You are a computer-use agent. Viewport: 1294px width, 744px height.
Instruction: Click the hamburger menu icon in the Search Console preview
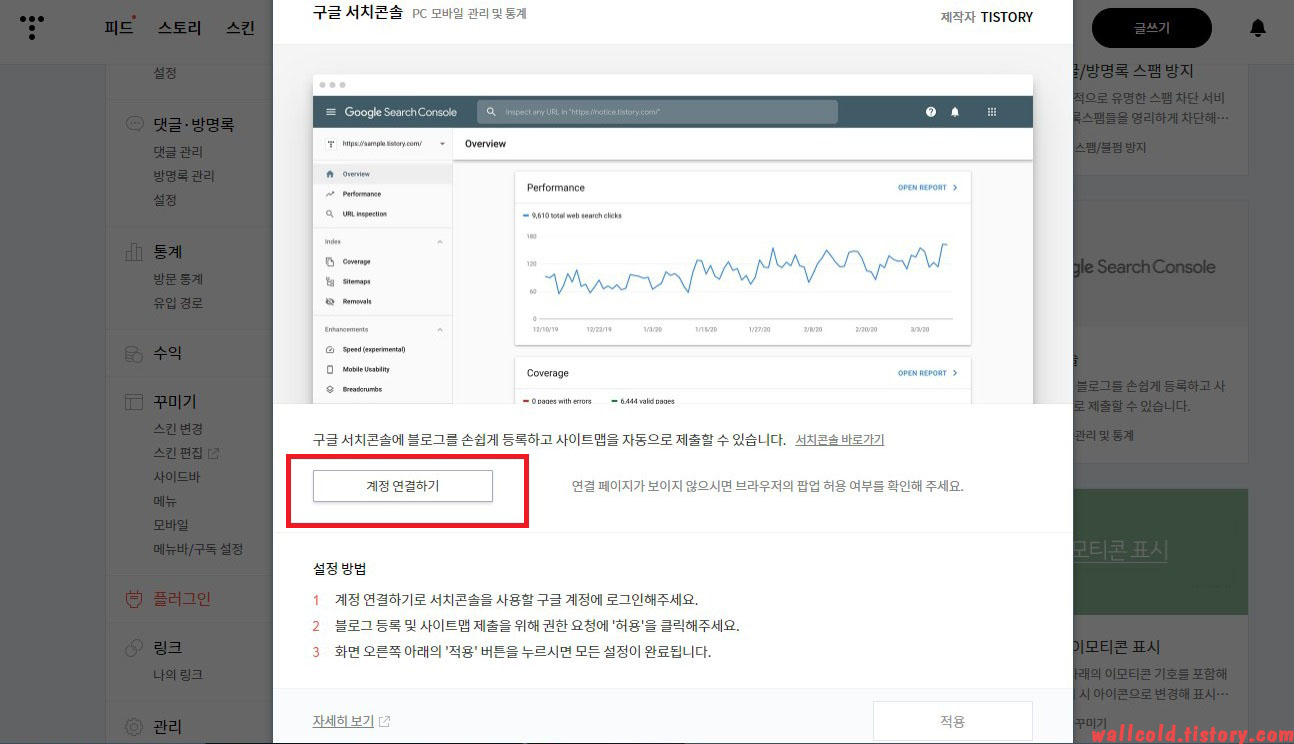coord(331,112)
